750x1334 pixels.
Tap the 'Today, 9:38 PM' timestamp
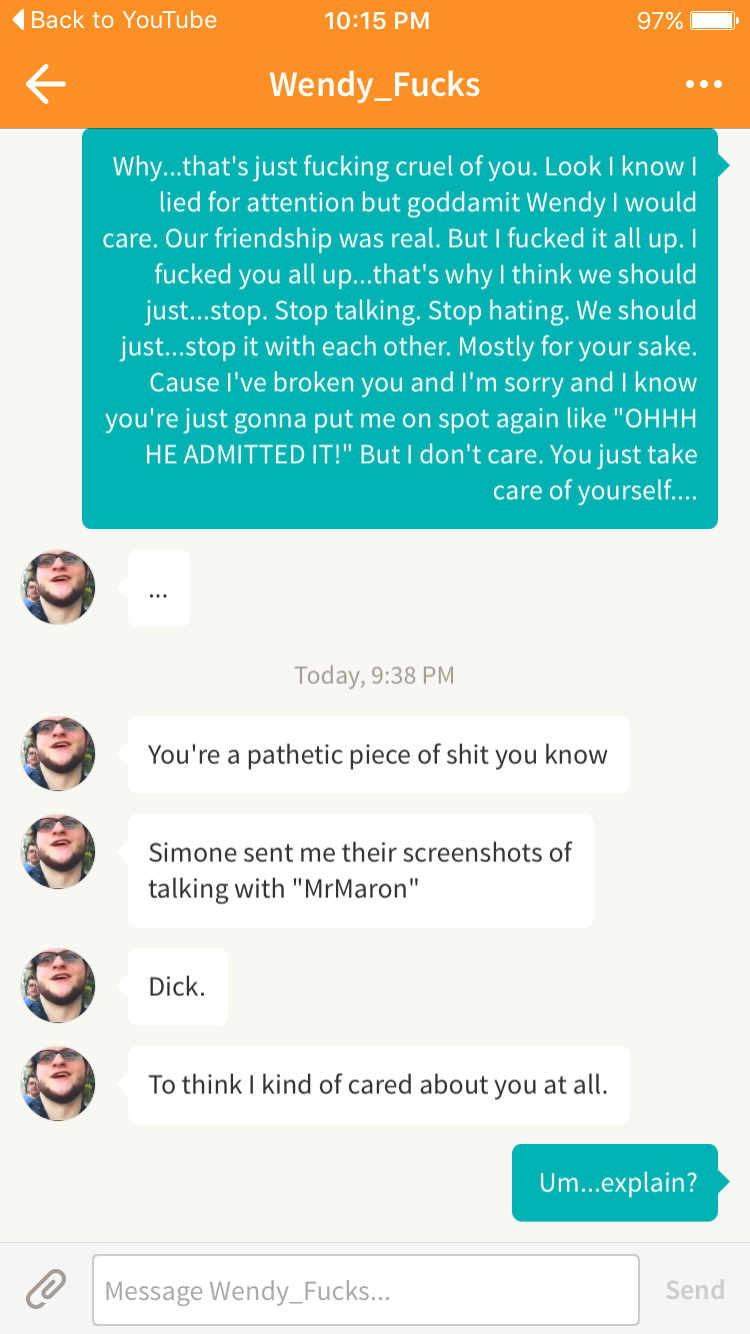pos(374,676)
